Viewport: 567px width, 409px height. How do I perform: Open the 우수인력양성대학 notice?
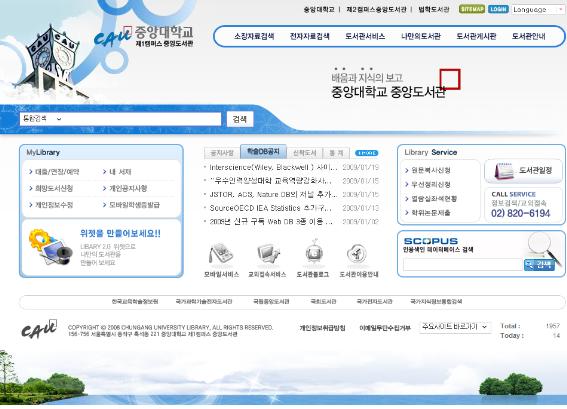click(x=271, y=181)
